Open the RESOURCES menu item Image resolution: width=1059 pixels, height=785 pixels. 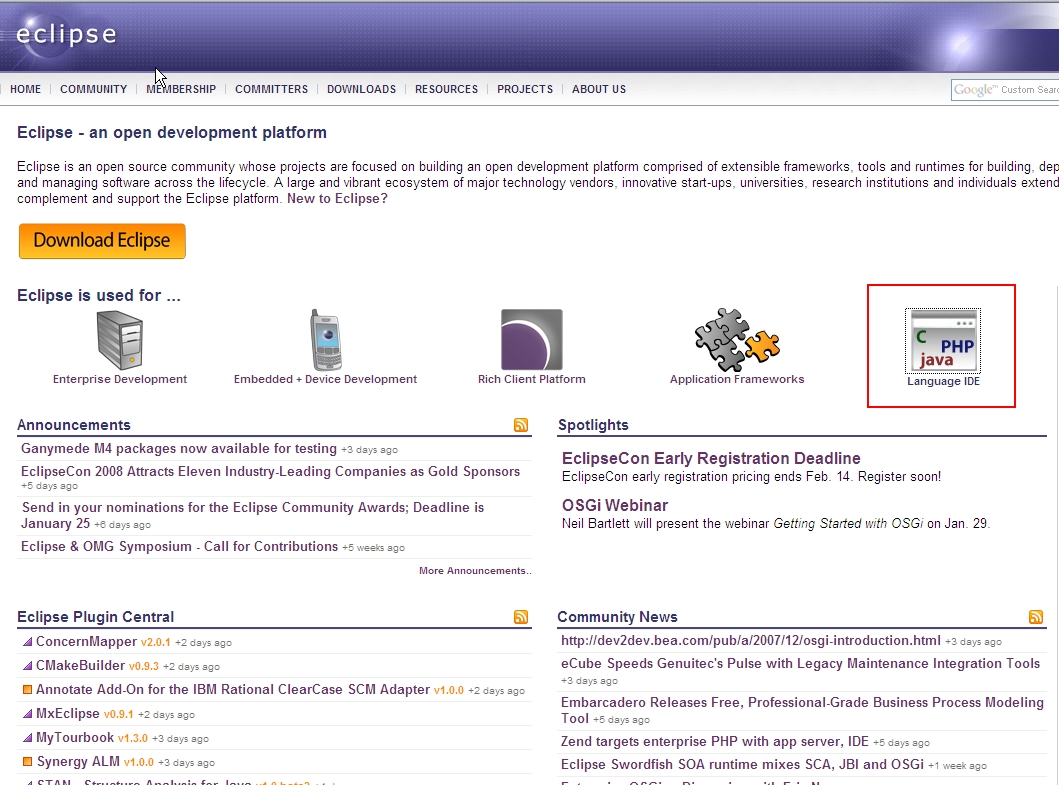click(446, 89)
